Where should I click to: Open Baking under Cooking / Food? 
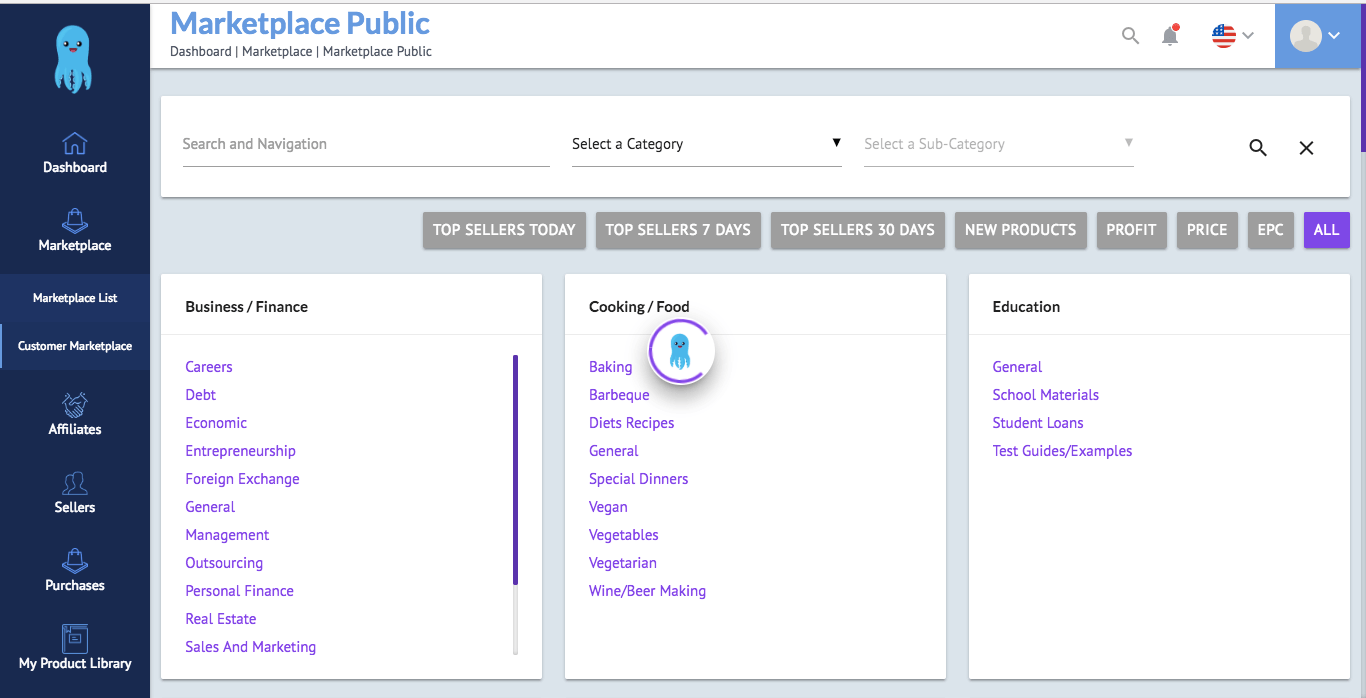coord(611,367)
